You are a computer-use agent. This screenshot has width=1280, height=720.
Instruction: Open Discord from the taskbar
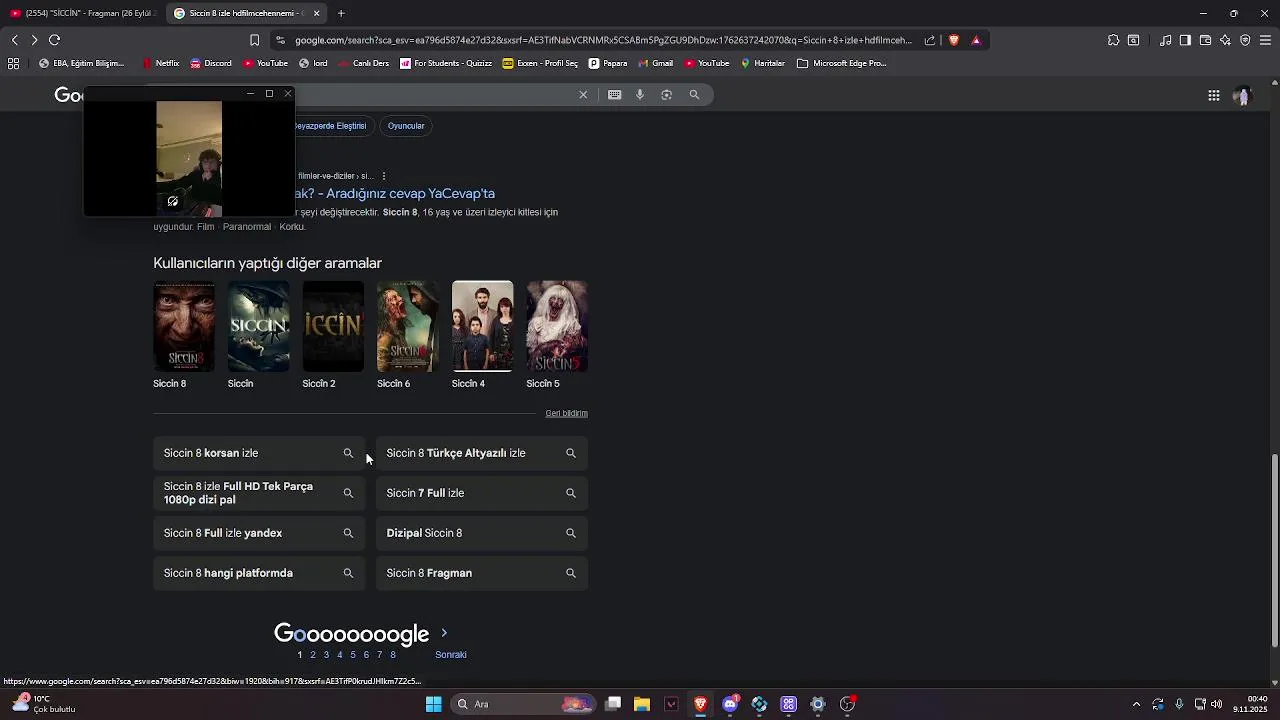(x=730, y=704)
